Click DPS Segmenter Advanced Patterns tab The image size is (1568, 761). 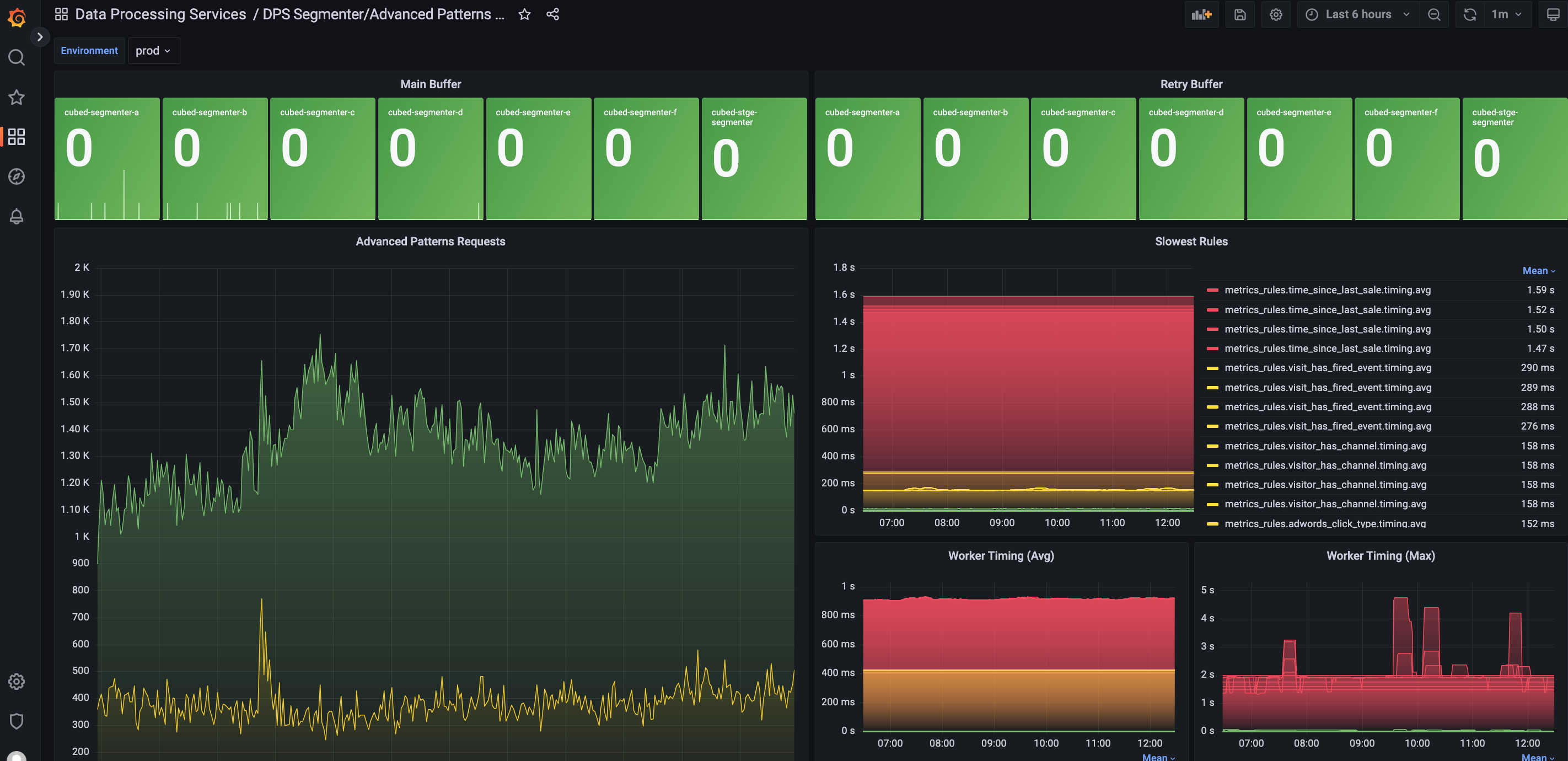pyautogui.click(x=389, y=14)
